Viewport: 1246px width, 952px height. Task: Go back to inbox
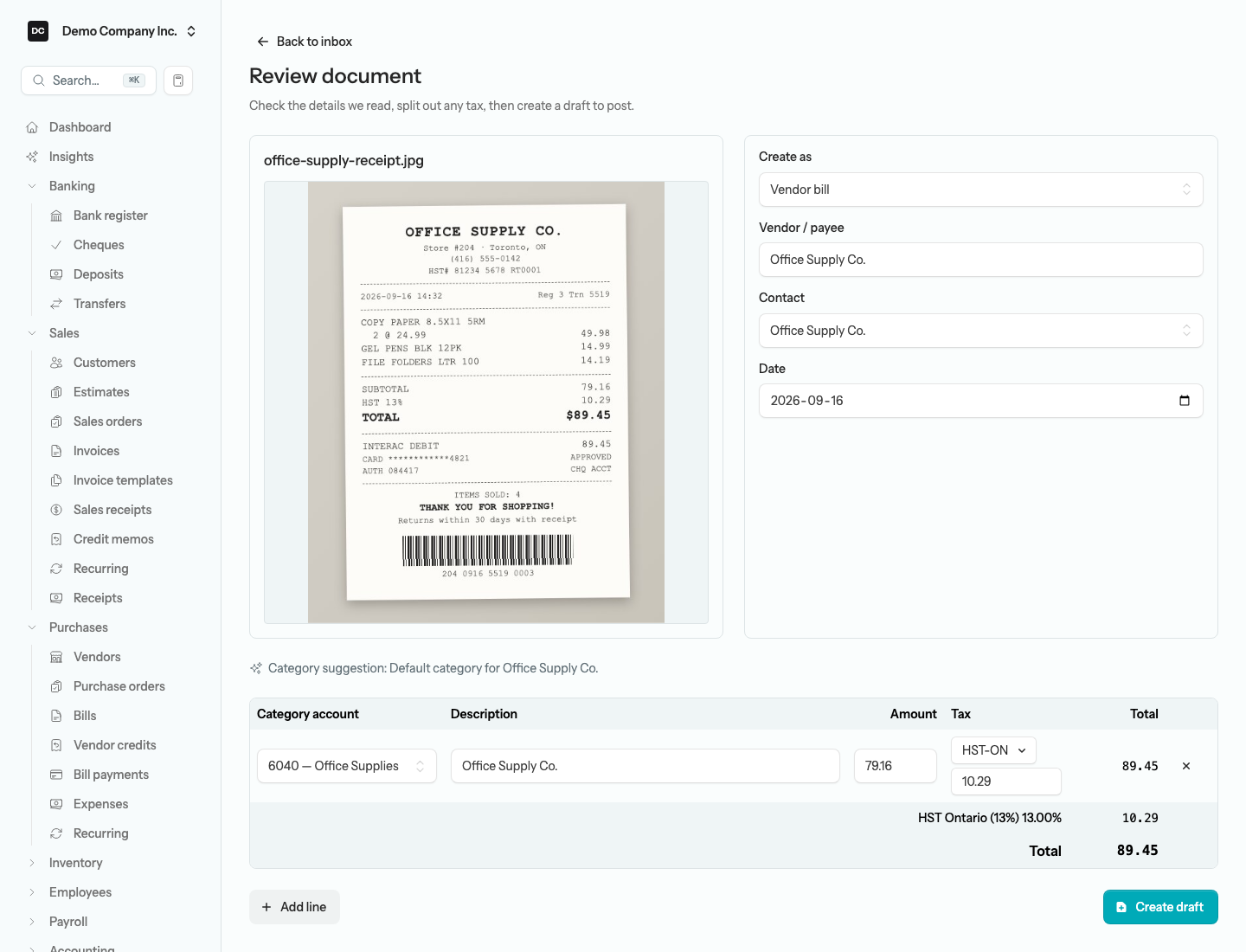tap(305, 42)
